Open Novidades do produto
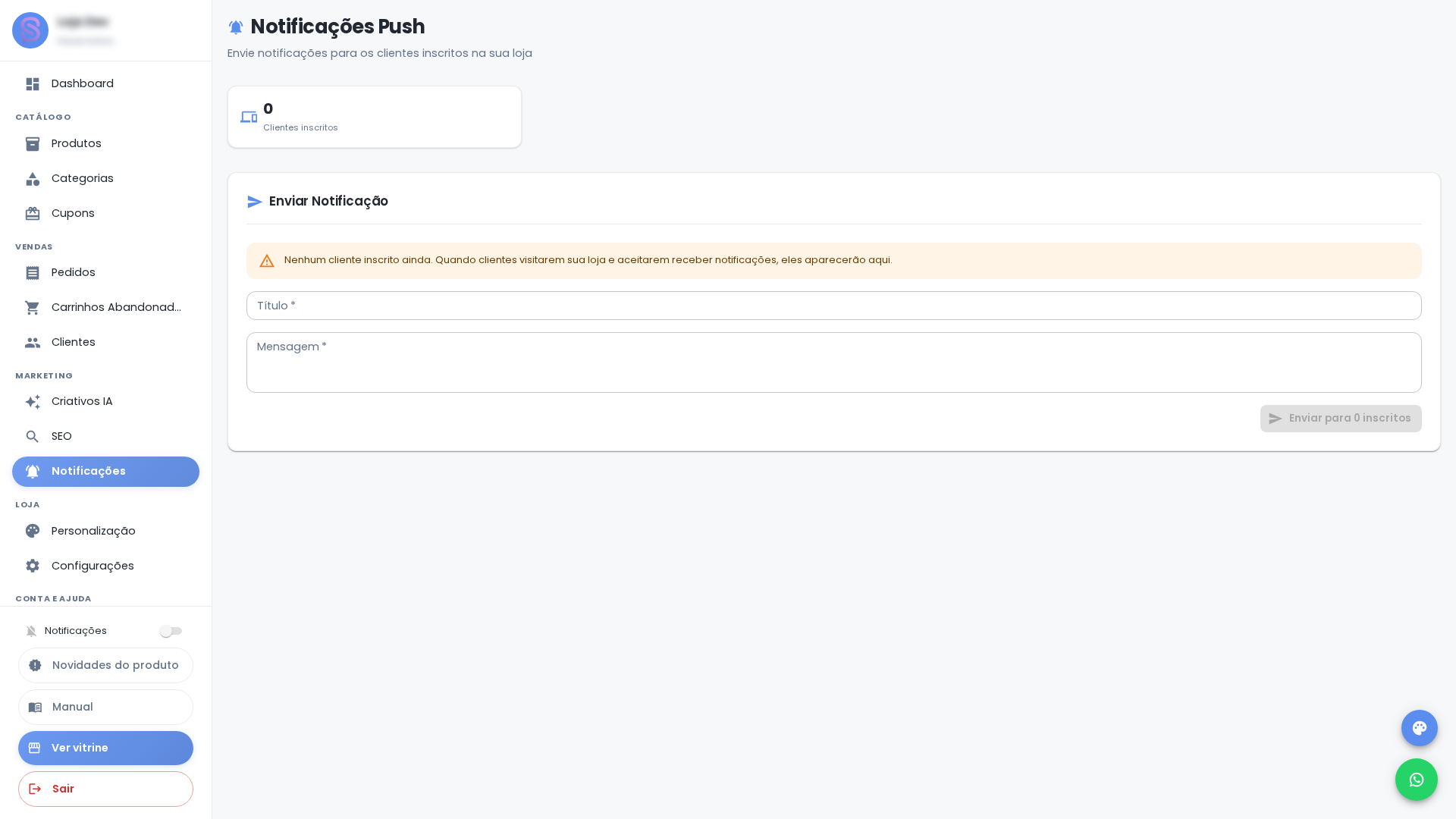This screenshot has width=1456, height=819. coord(105,665)
